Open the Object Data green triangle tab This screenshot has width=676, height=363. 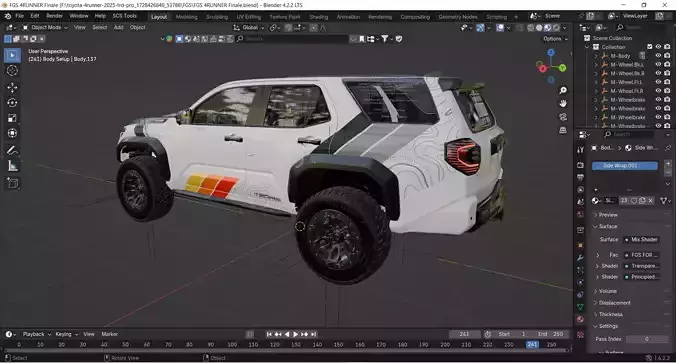point(580,307)
